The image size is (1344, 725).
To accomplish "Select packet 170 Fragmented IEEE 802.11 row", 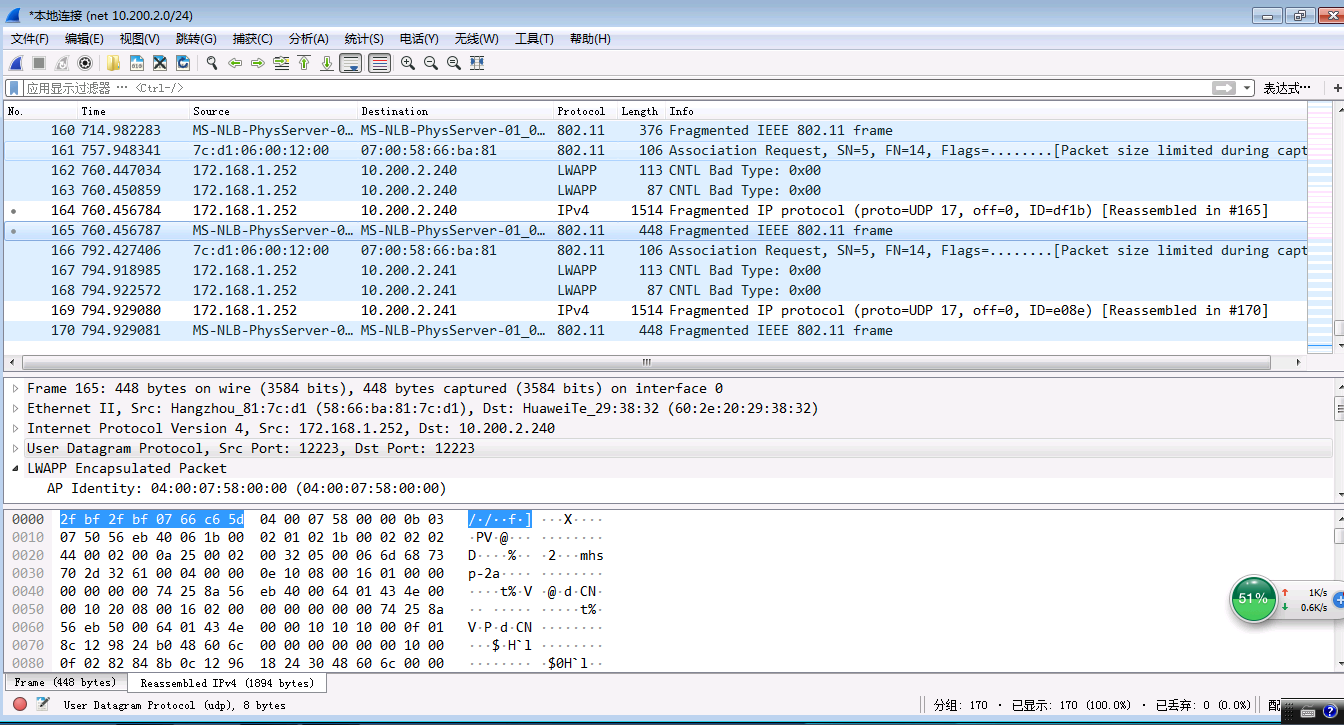I will coord(655,330).
